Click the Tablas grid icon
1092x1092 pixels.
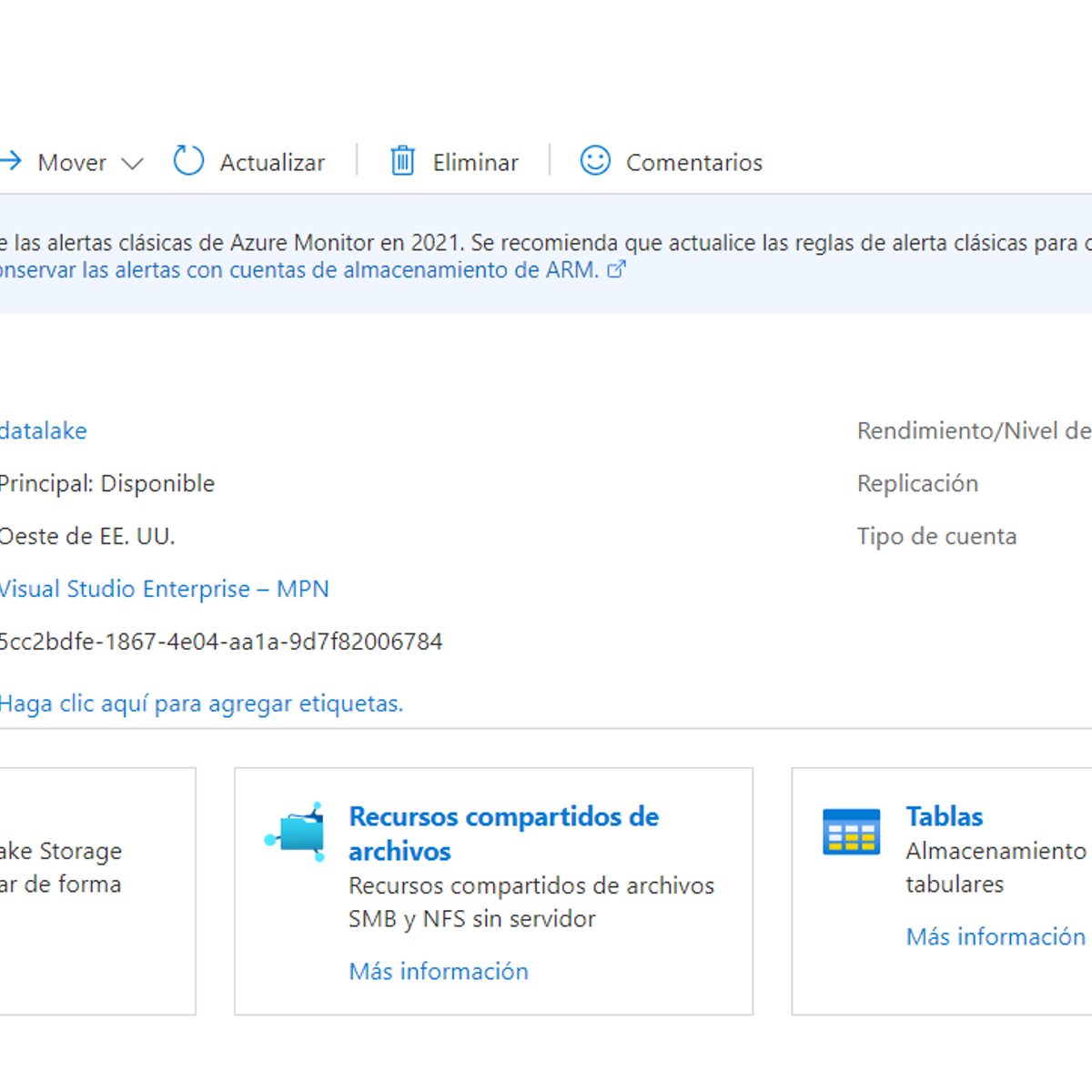click(x=852, y=832)
